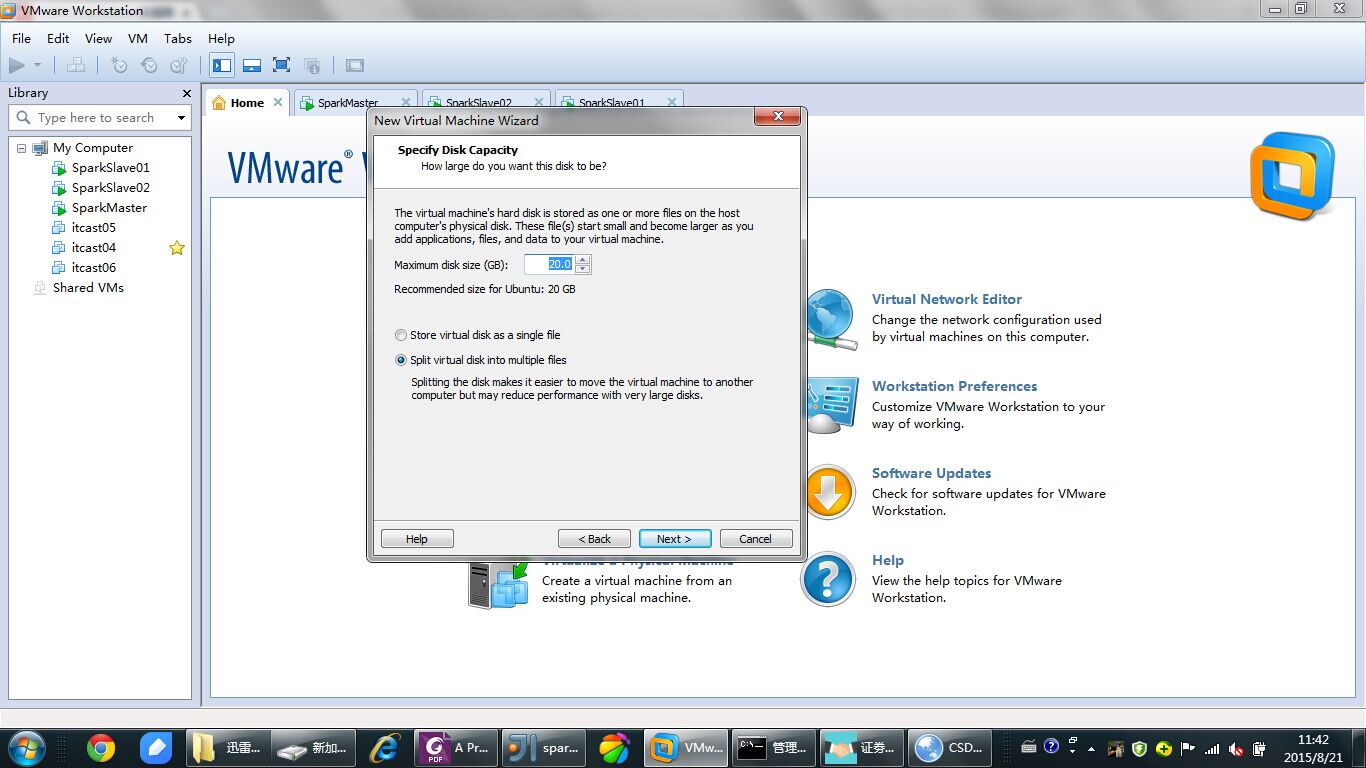Select itcast05 in the library

[x=93, y=228]
